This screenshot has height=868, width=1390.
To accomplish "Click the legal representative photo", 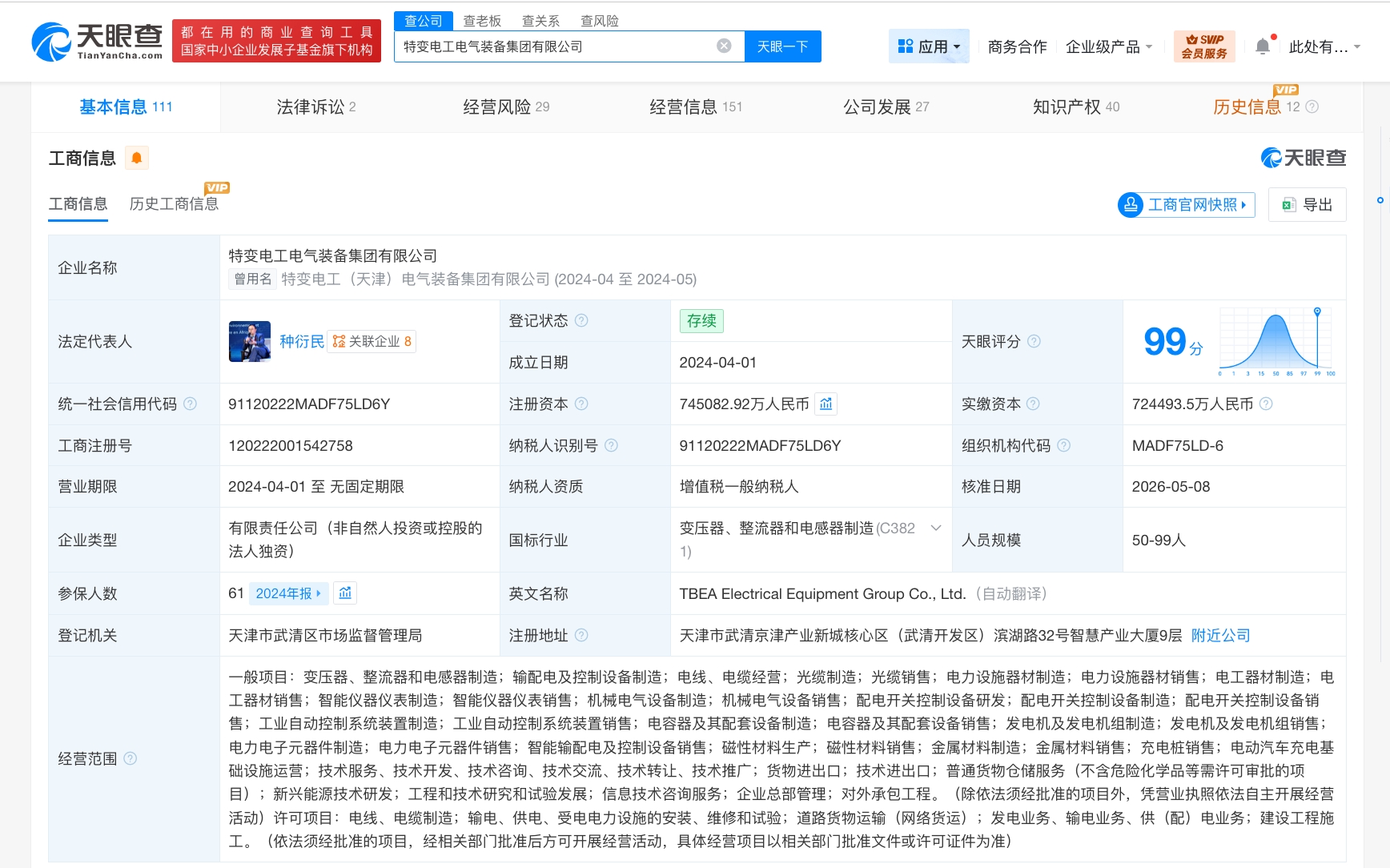I will point(250,342).
